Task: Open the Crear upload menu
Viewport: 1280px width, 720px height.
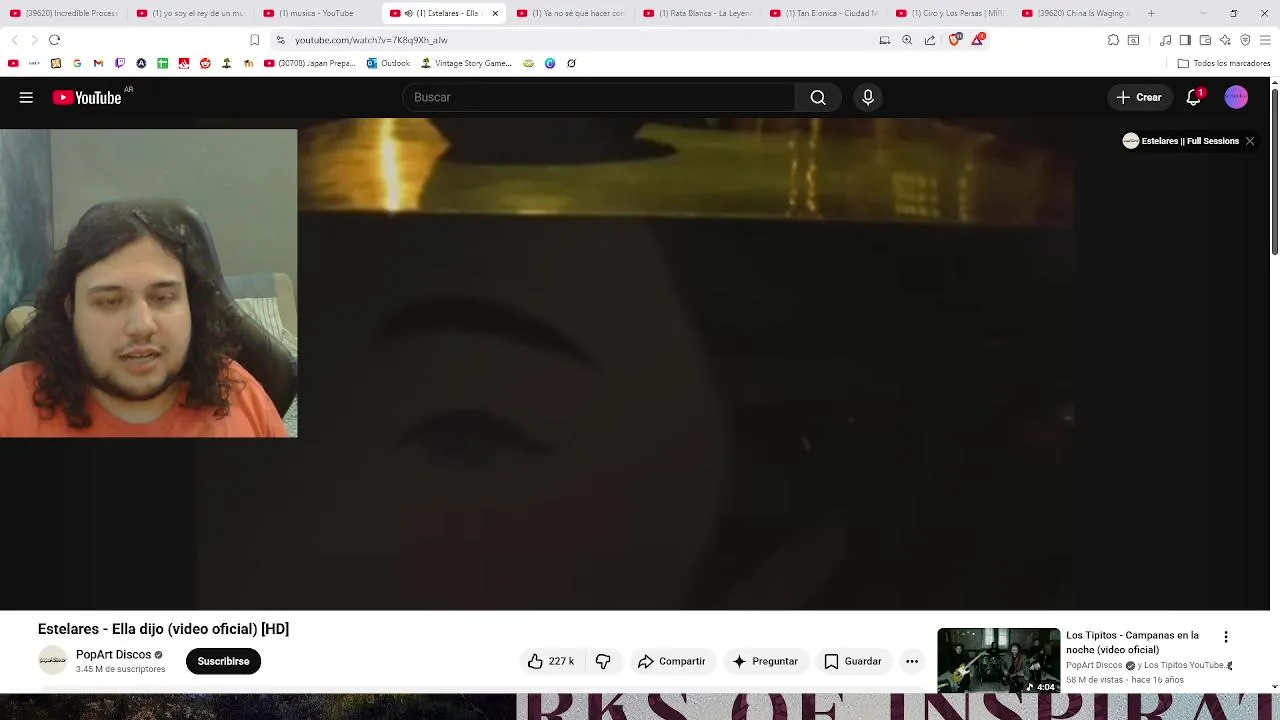Action: (1139, 97)
